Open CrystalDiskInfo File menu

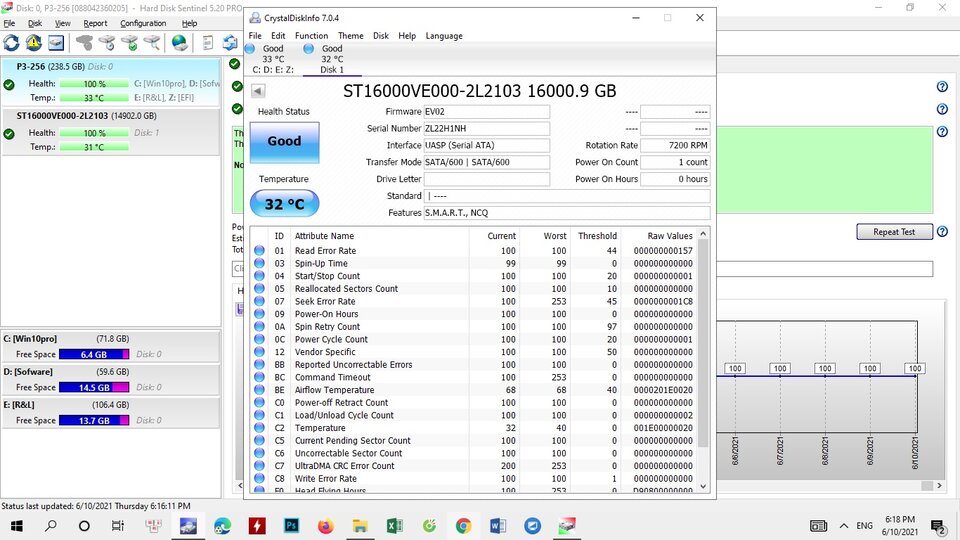pos(255,36)
